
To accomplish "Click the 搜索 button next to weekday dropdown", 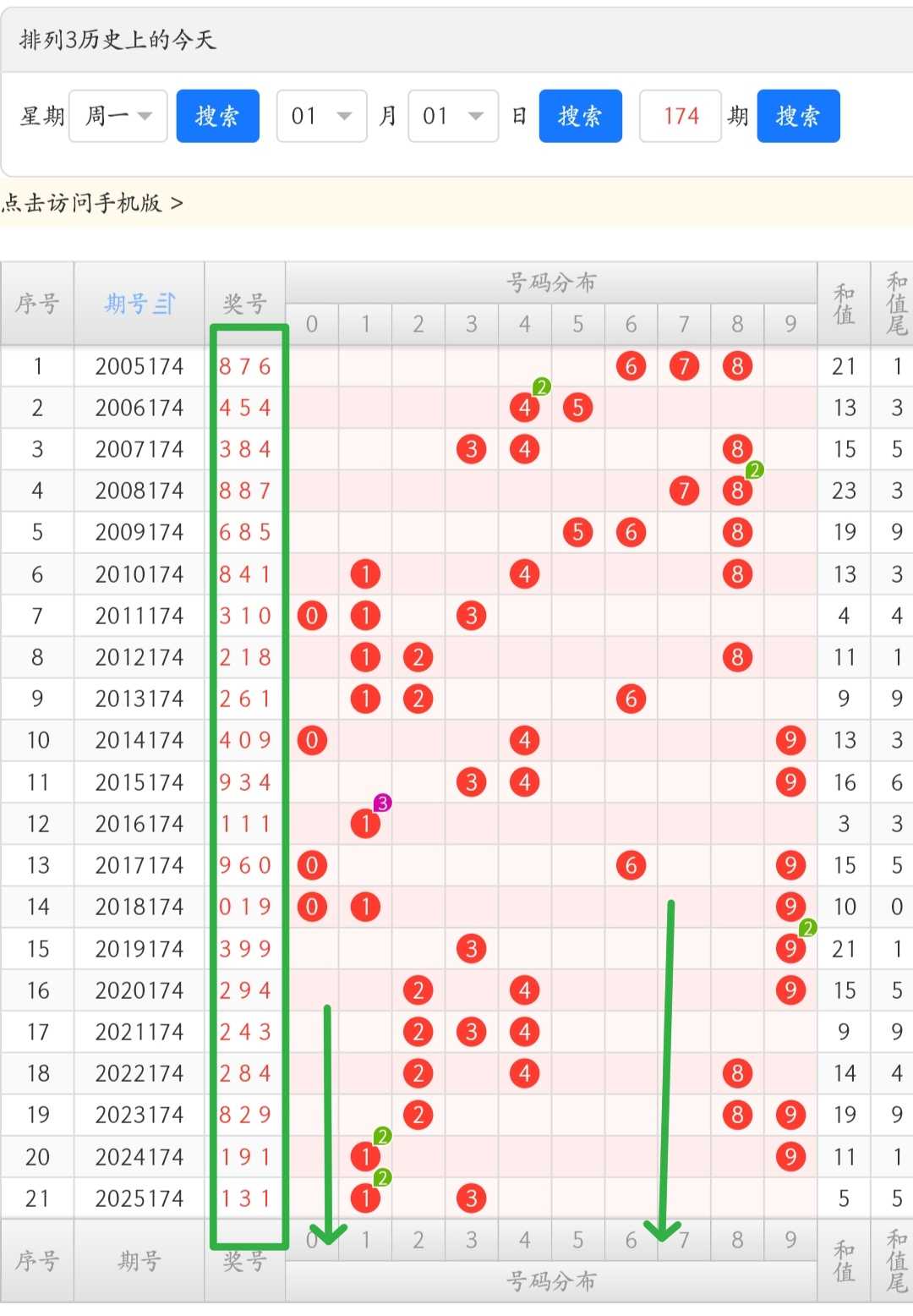I will 217,116.
